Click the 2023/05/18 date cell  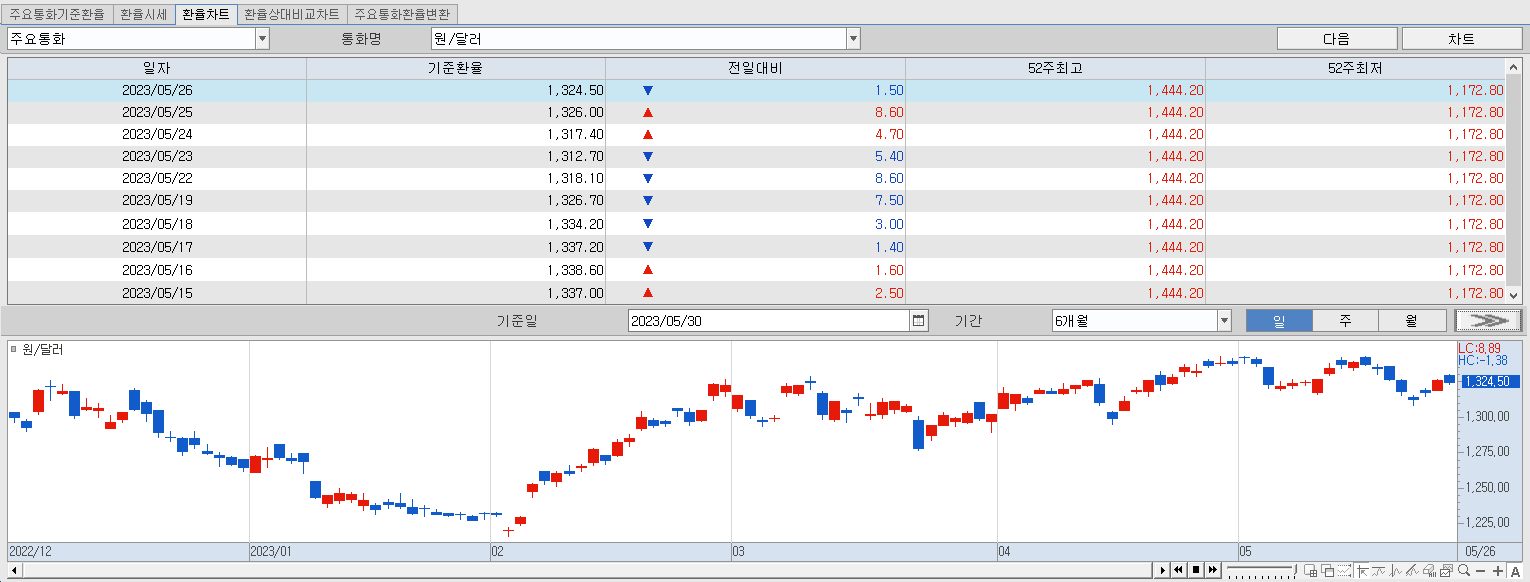[x=157, y=224]
